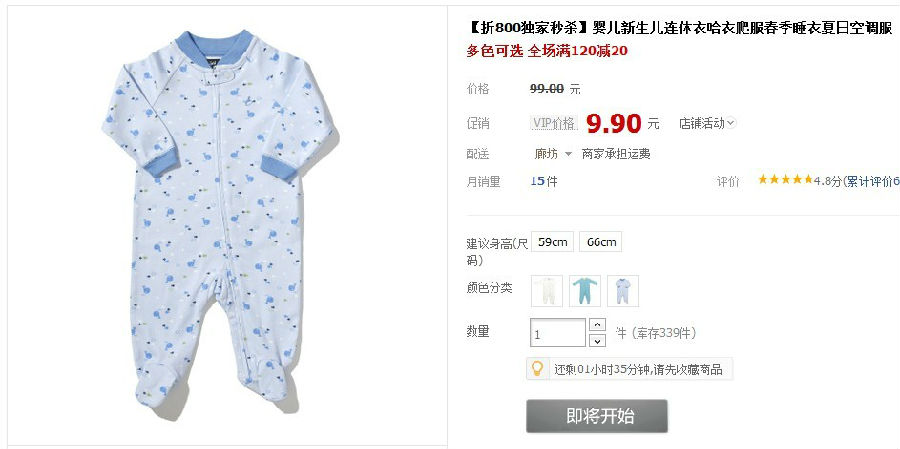Click the 即将开始 button
The image size is (900, 449).
tap(597, 416)
